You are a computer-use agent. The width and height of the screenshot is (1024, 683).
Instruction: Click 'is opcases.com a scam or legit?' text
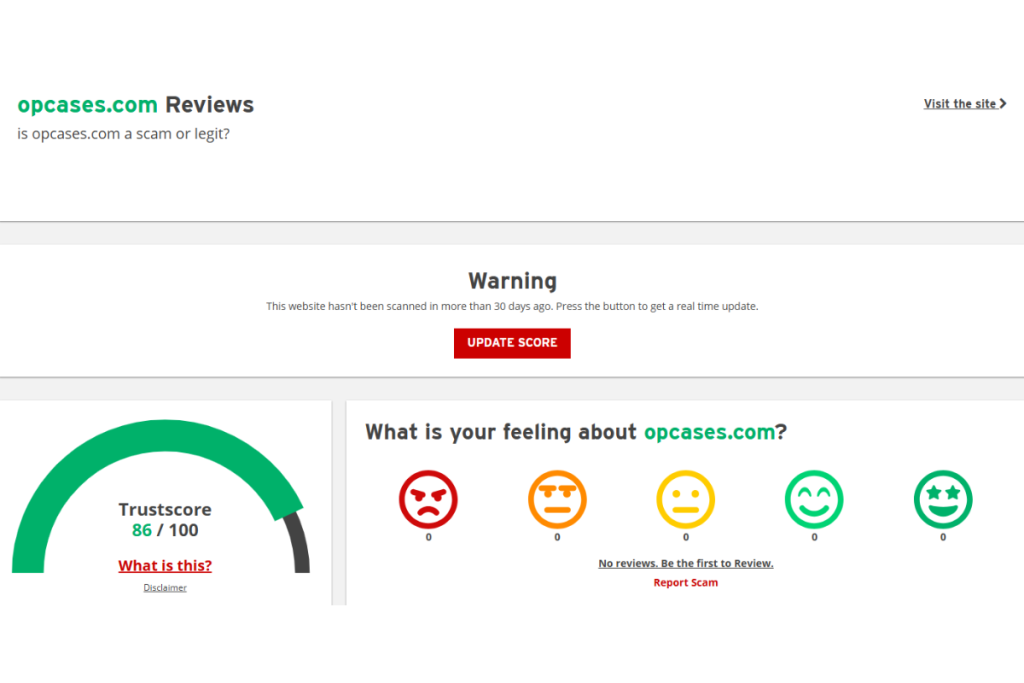[x=123, y=134]
